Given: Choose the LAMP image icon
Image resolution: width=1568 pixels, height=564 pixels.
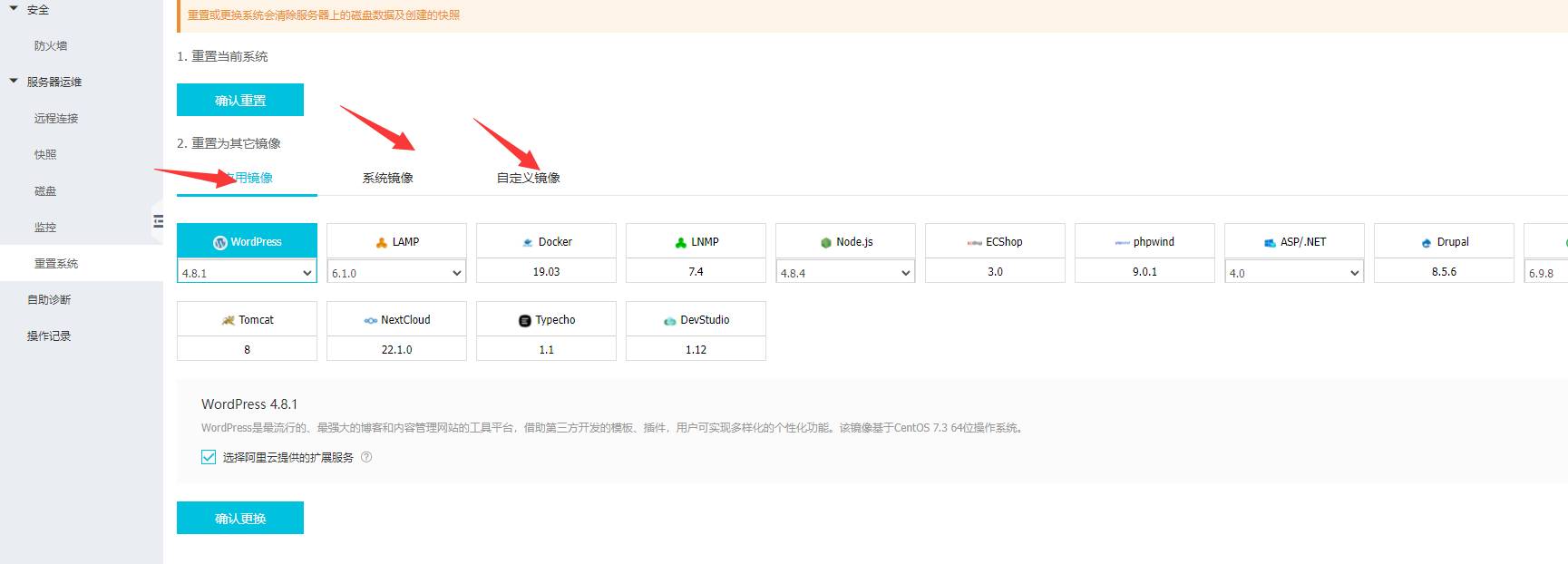Looking at the screenshot, I should (382, 242).
